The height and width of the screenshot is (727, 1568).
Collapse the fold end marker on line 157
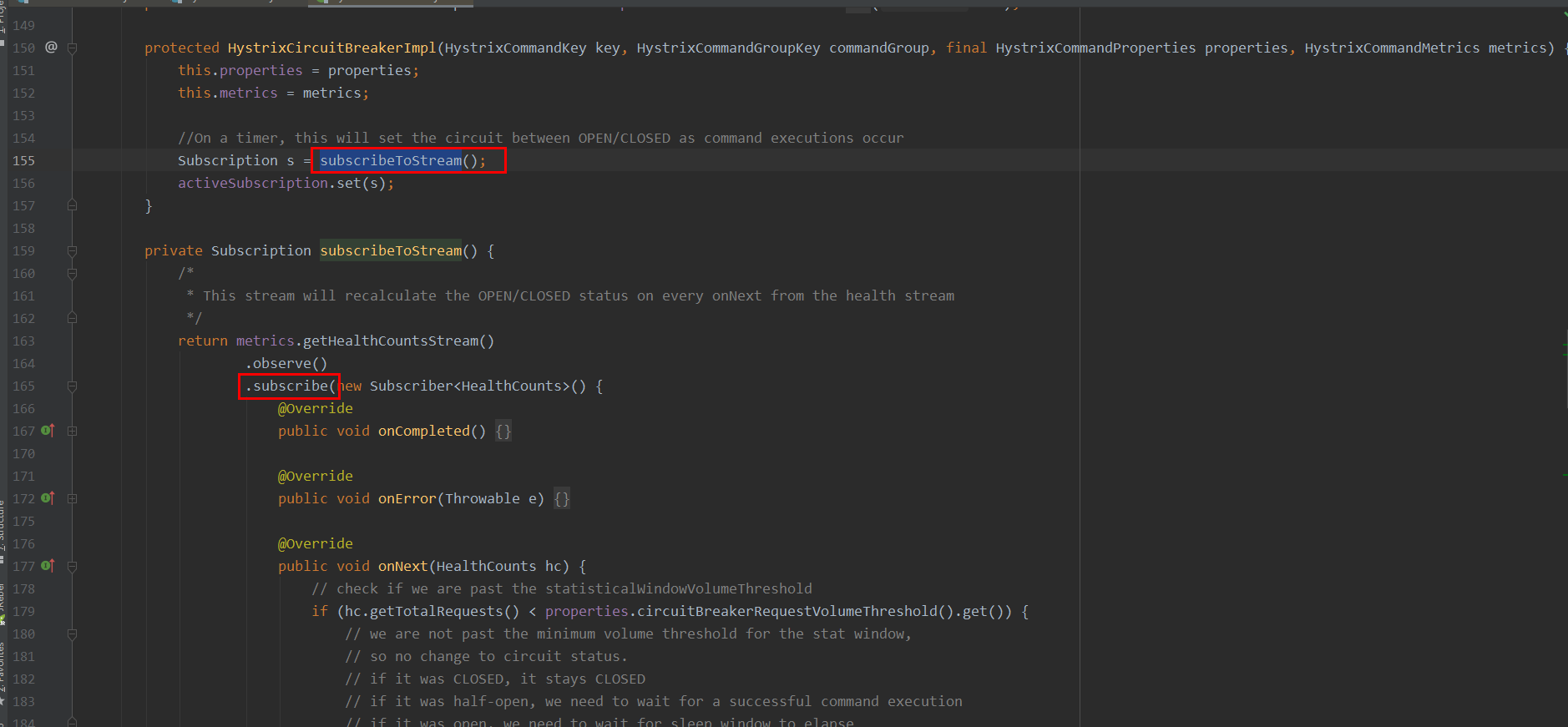(x=73, y=205)
